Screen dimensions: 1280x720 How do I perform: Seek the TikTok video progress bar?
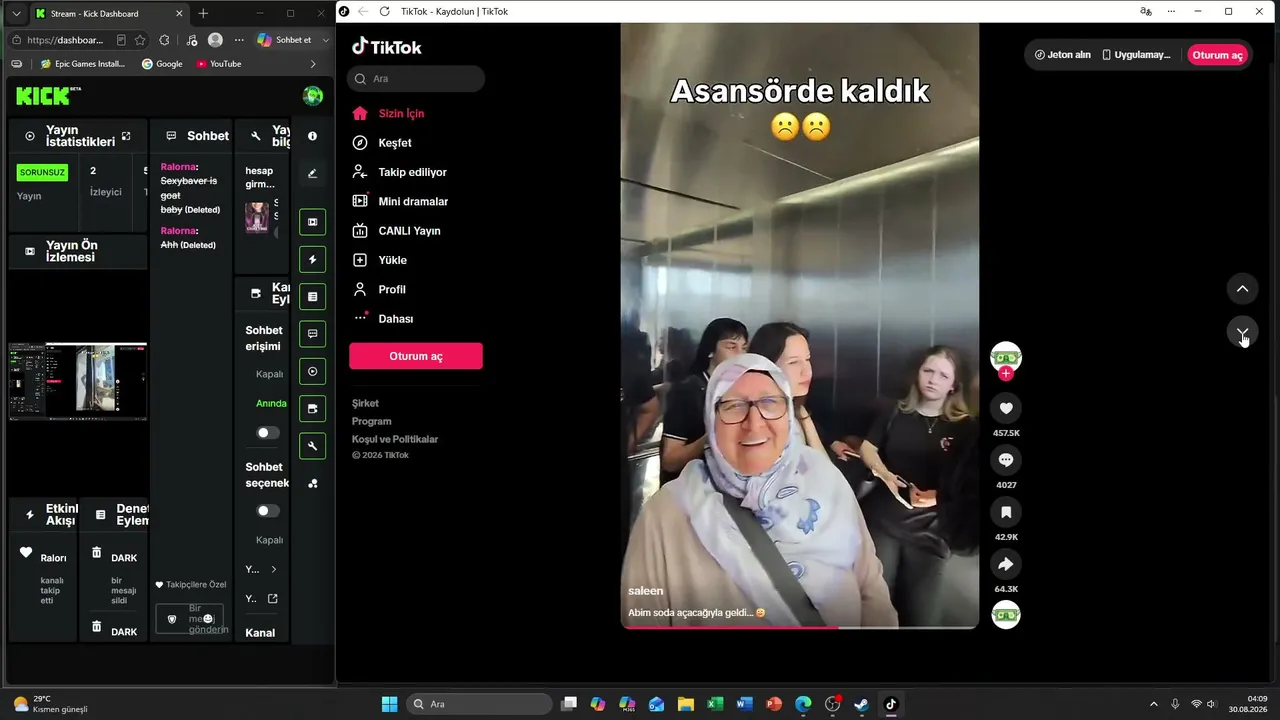pyautogui.click(x=800, y=627)
